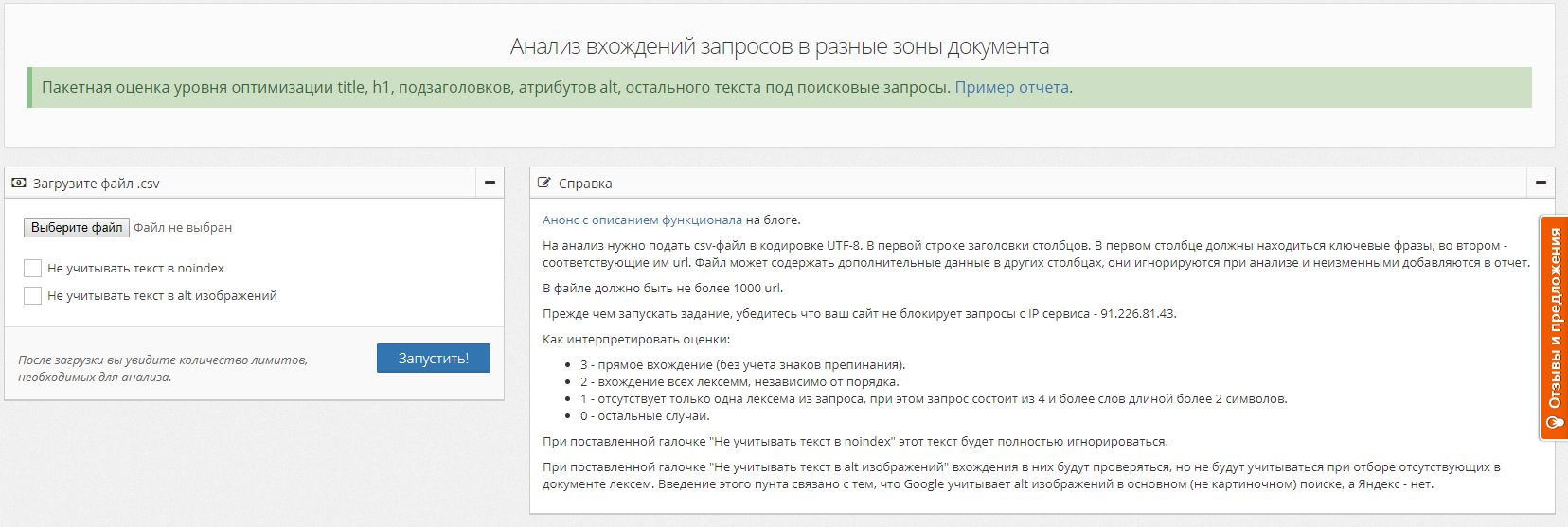Start the analysis with "Запустить!" button

tap(433, 359)
